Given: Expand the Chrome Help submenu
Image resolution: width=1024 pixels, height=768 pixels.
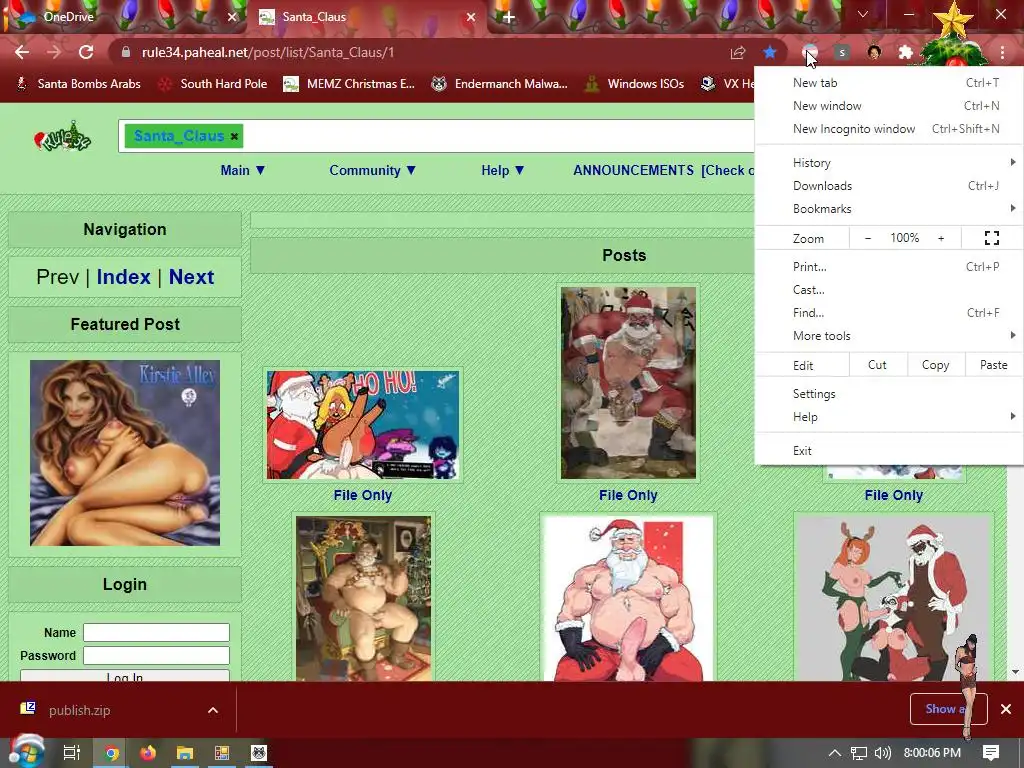Looking at the screenshot, I should 889,417.
